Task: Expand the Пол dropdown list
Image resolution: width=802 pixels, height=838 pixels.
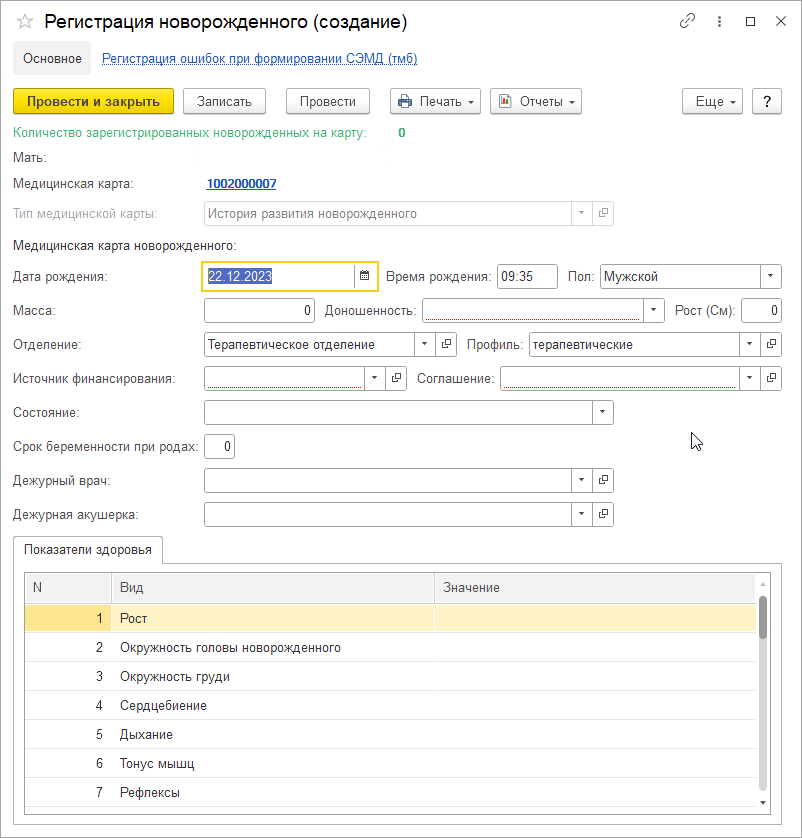Action: point(771,276)
